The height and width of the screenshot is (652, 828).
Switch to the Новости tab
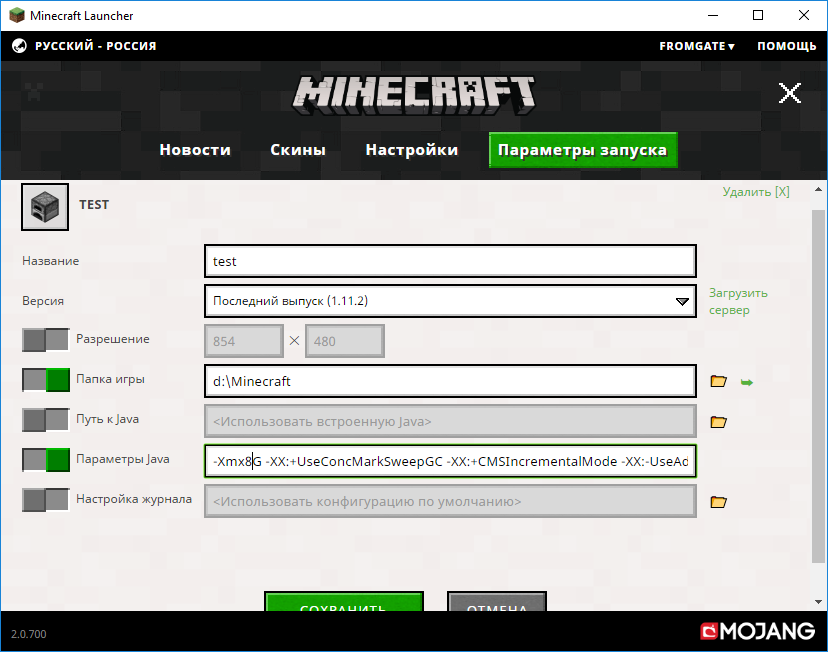195,150
